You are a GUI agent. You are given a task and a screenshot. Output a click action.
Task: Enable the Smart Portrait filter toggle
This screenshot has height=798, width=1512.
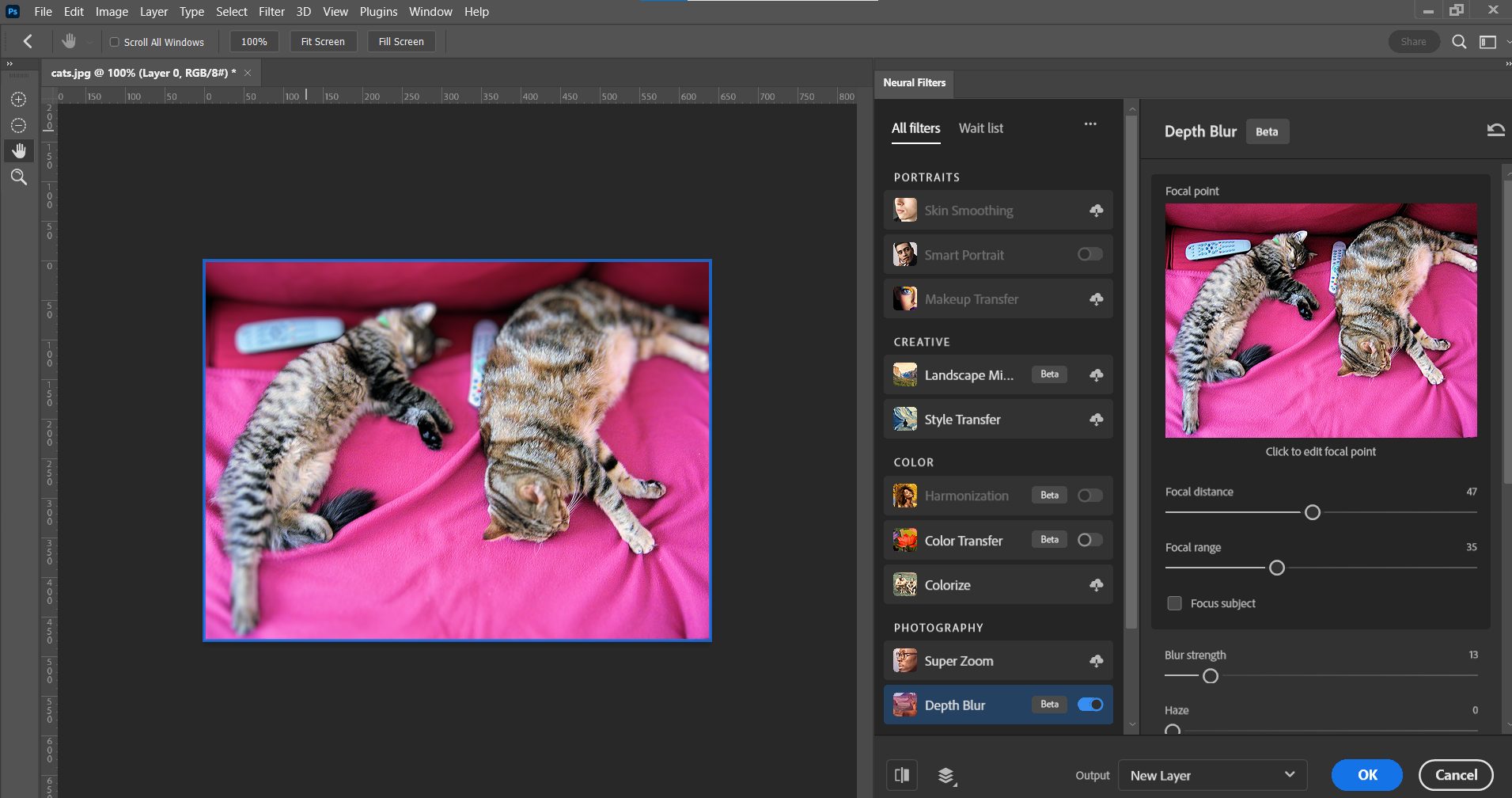pos(1089,254)
